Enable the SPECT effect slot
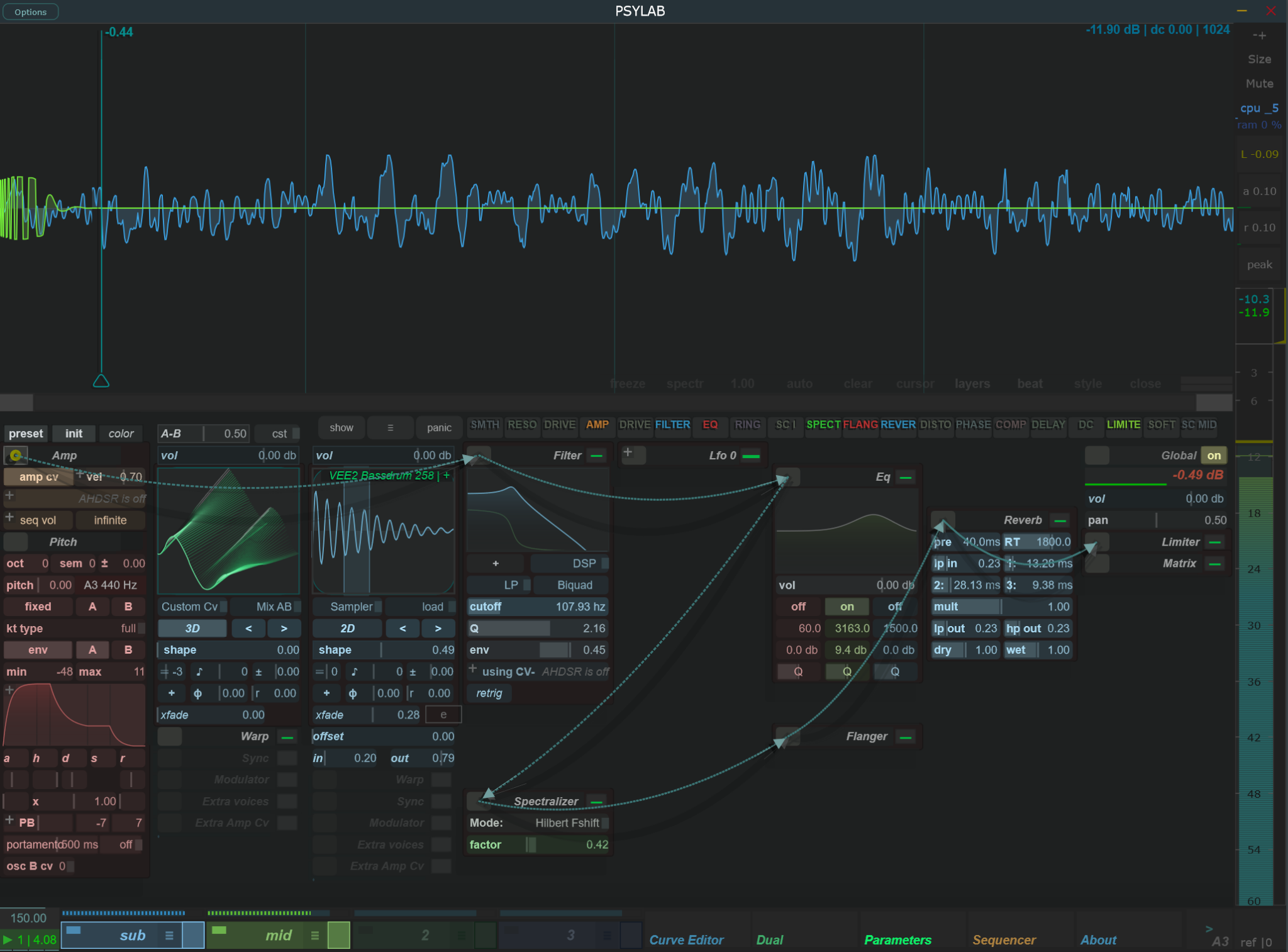The height and width of the screenshot is (952, 1288). point(823,425)
